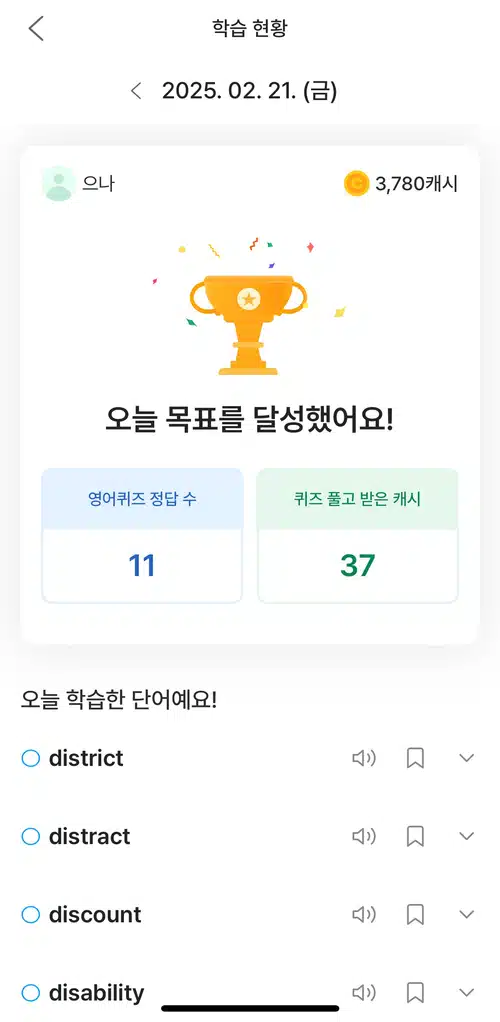Play pronunciation audio for disability
This screenshot has width=500, height=1022.
pos(364,993)
